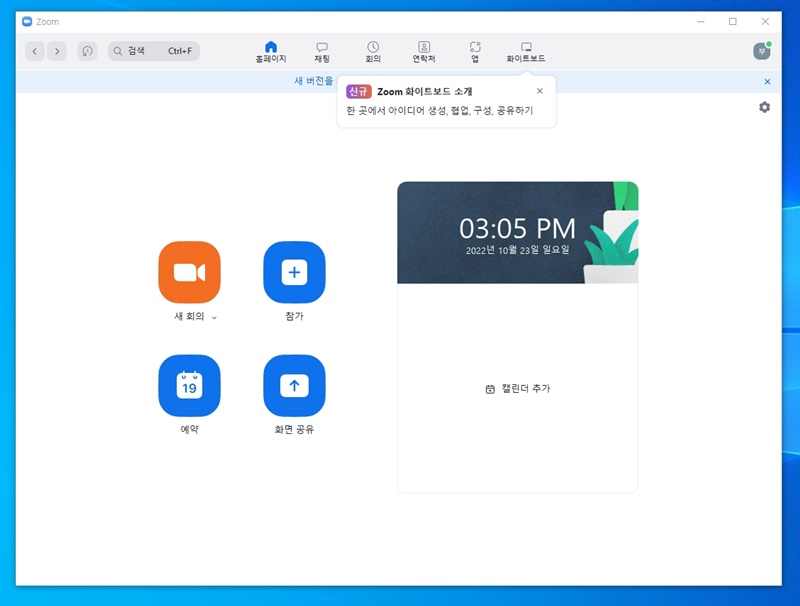Image resolution: width=800 pixels, height=606 pixels.
Task: Click the calendar icon beside 캘린더 추가
Action: [x=490, y=389]
